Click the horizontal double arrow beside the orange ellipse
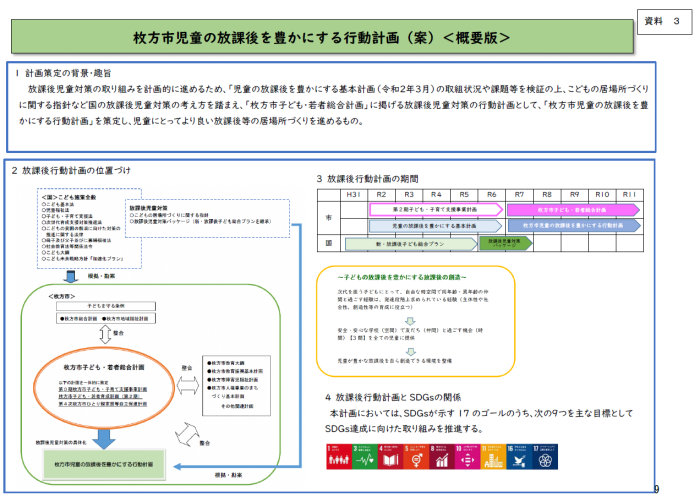 (x=188, y=385)
